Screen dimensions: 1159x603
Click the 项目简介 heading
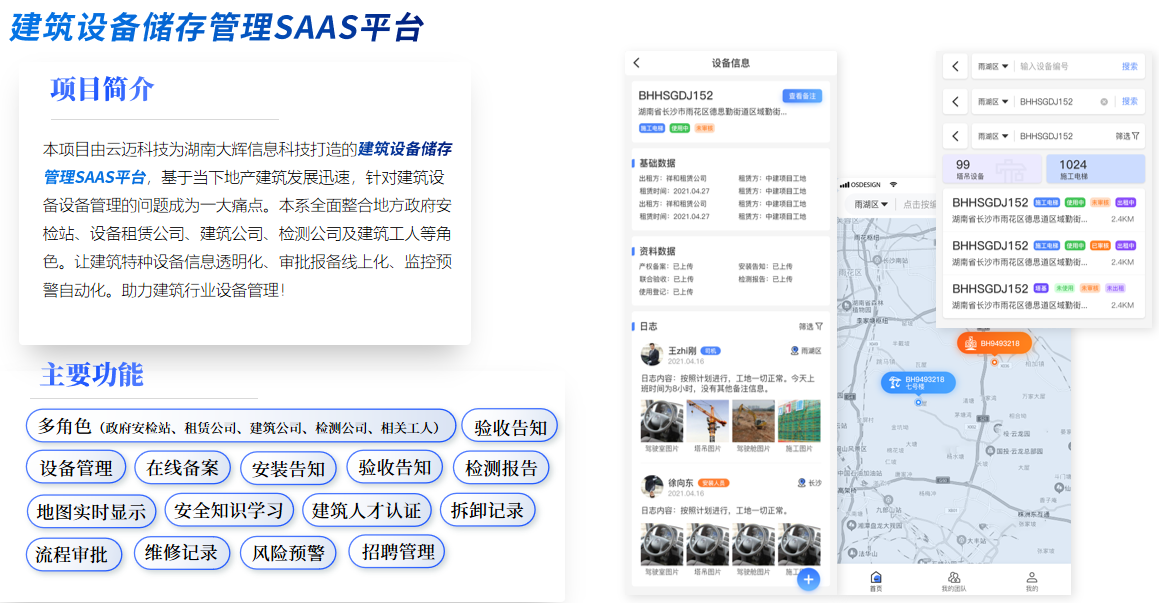pos(102,89)
